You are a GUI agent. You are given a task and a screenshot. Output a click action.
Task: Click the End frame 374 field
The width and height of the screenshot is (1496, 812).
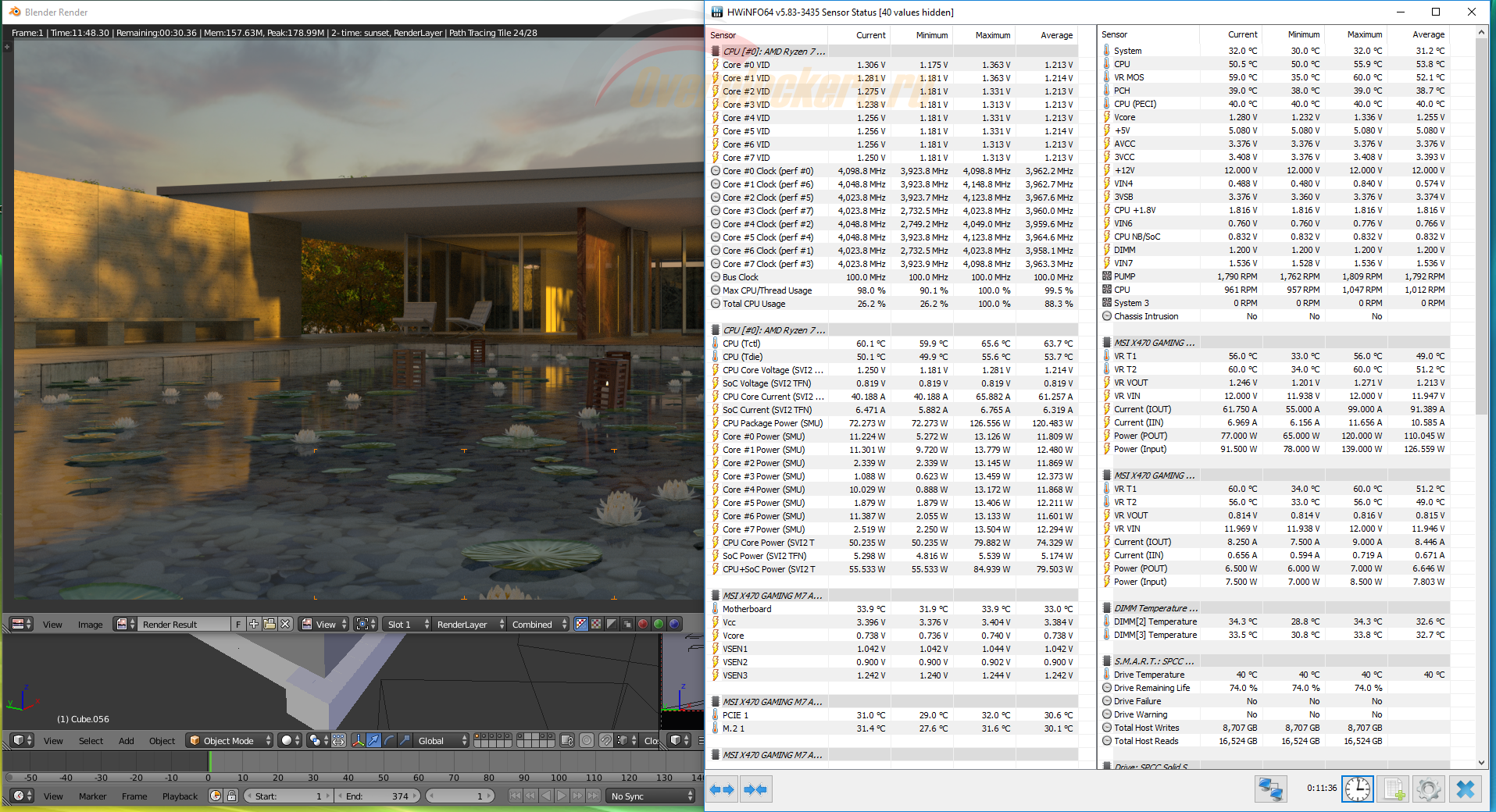(378, 796)
